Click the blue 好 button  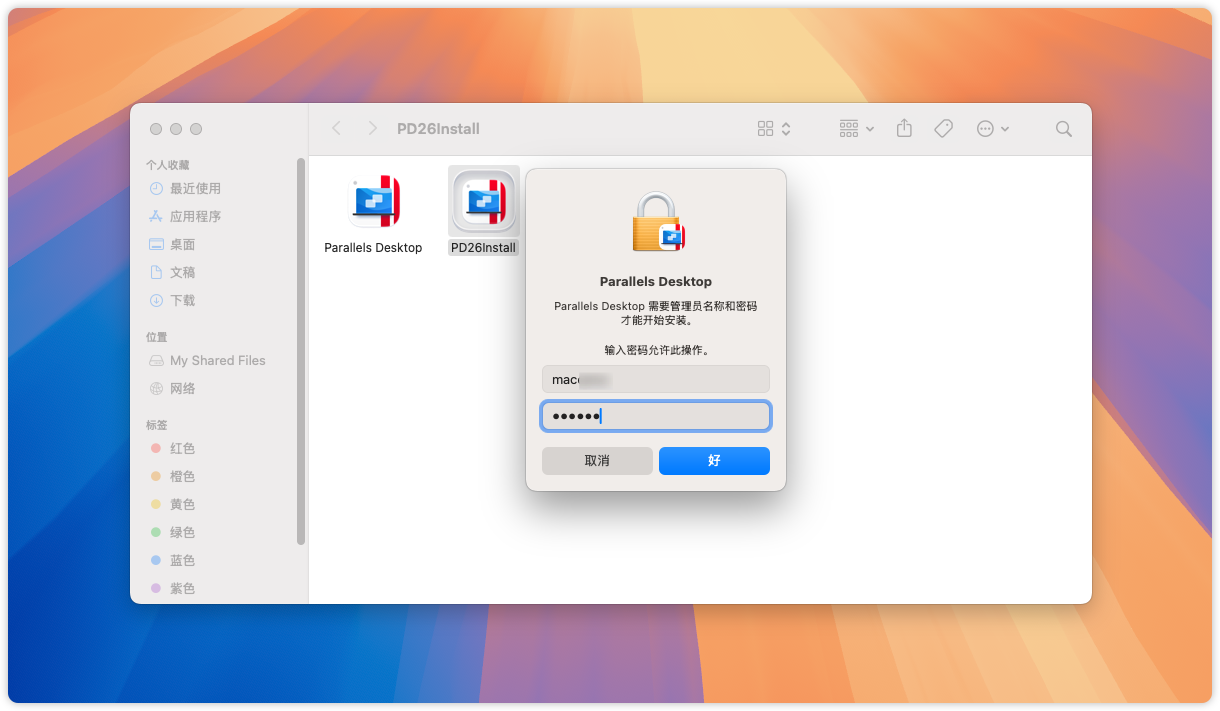tap(714, 461)
